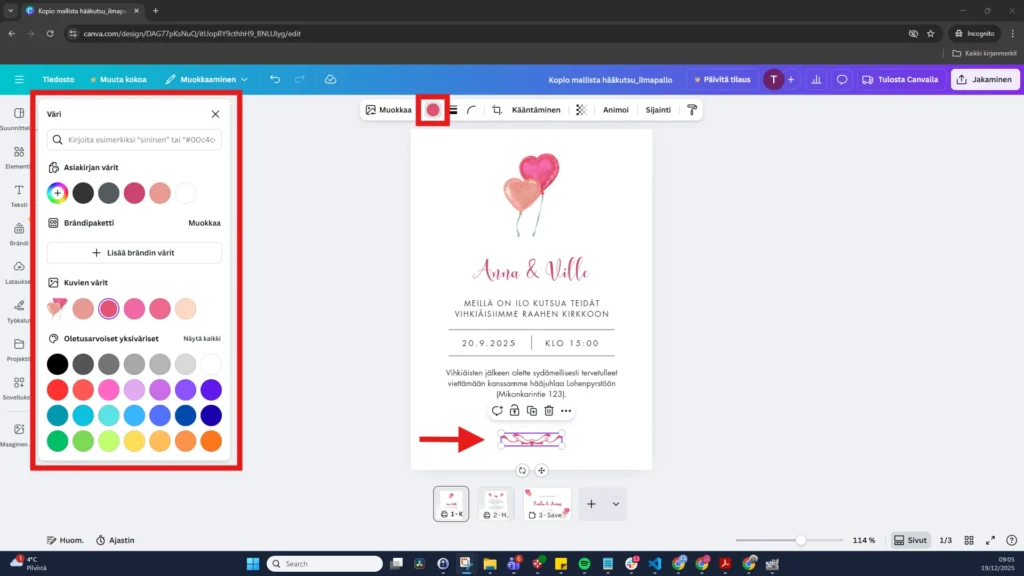Click the Lisää brändin värit button
The image size is (1024, 576).
[x=133, y=252]
